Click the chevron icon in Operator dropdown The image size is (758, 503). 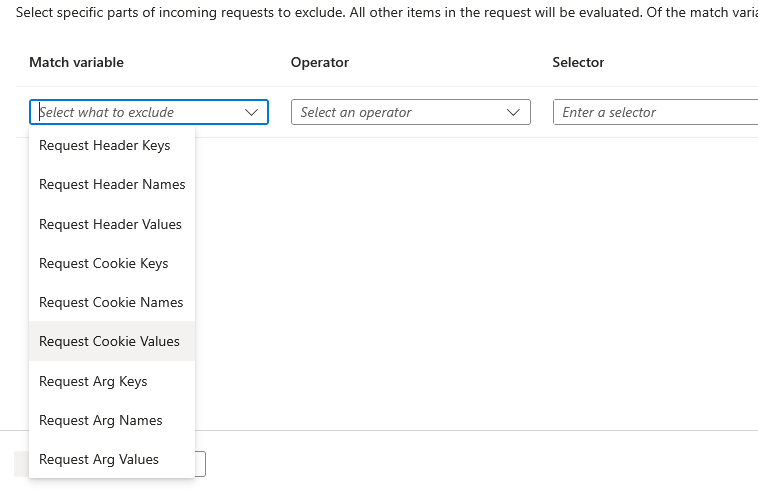[514, 113]
